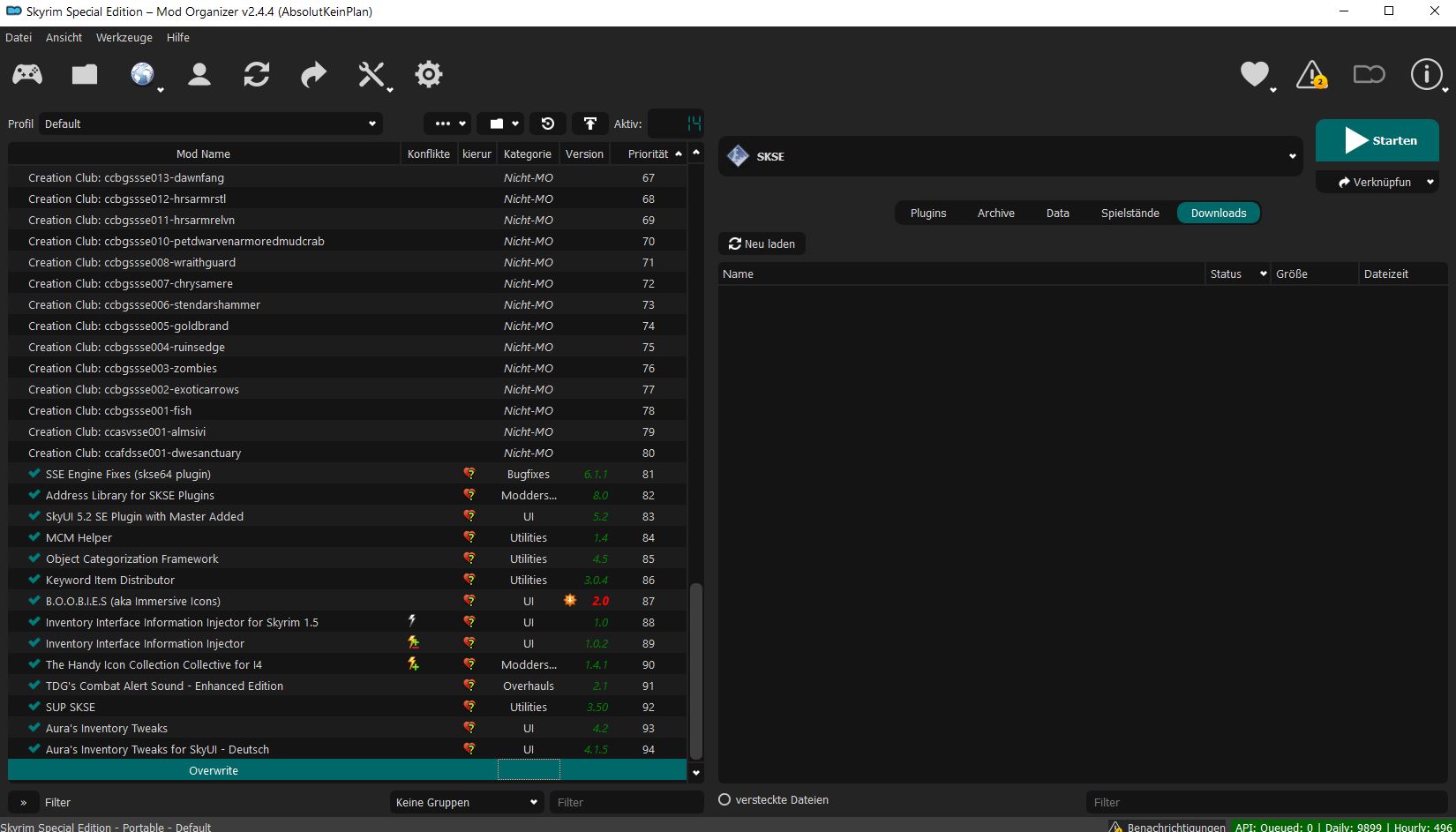Toggle TDG's Combat Alert Sound checkbox

[x=34, y=686]
